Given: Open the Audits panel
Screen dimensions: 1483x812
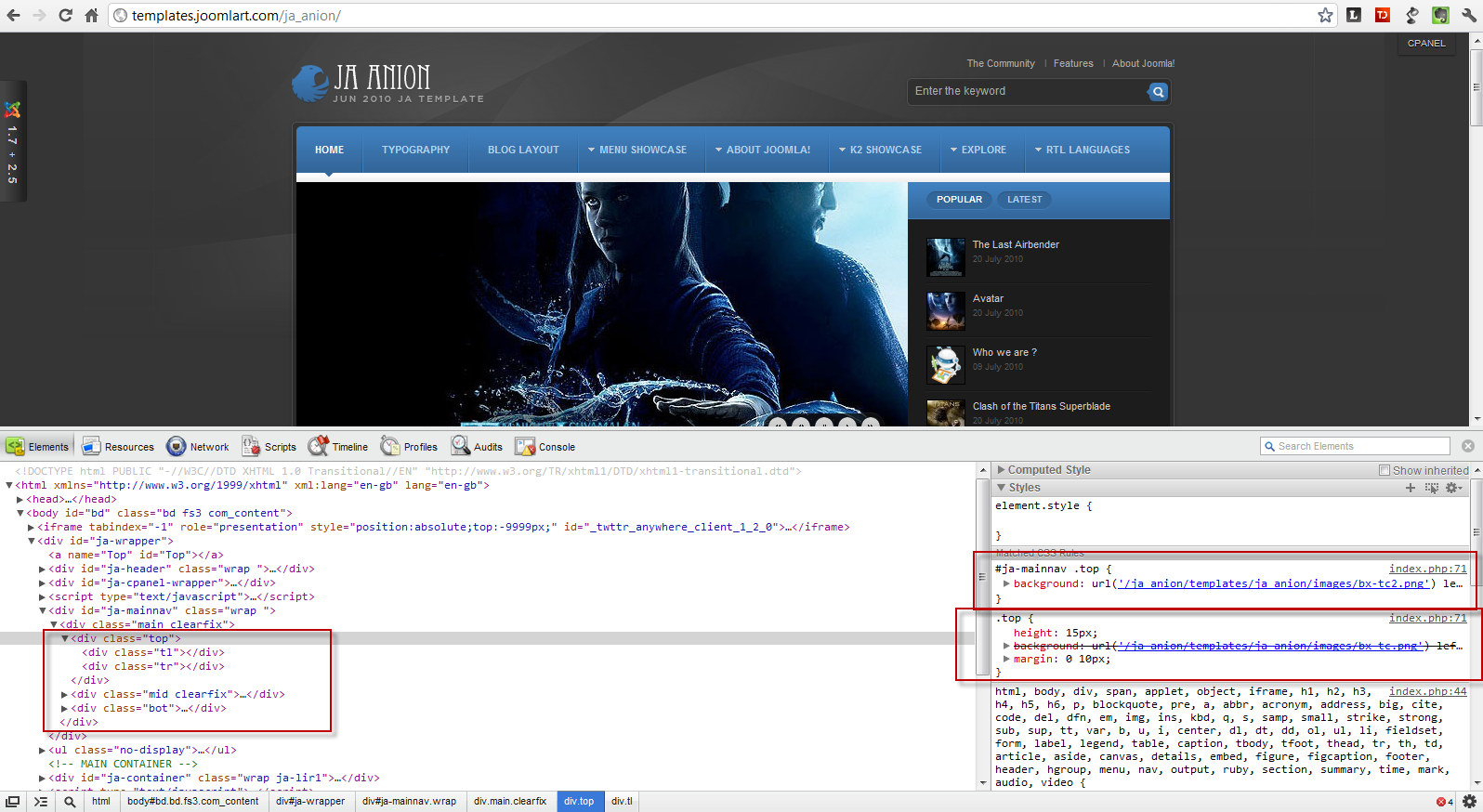Looking at the screenshot, I should coord(477,447).
